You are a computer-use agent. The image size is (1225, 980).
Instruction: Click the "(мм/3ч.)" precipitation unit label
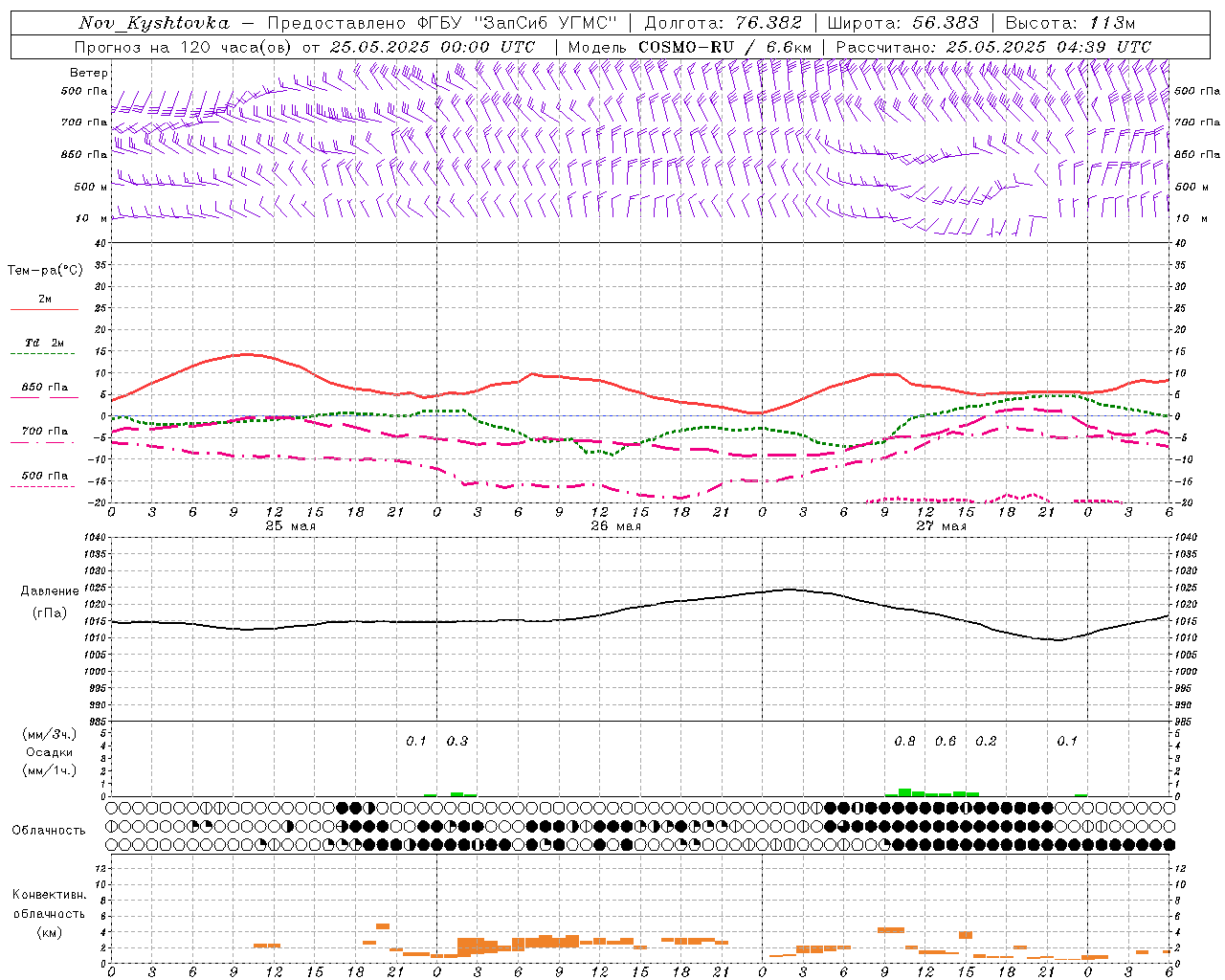coord(49,735)
